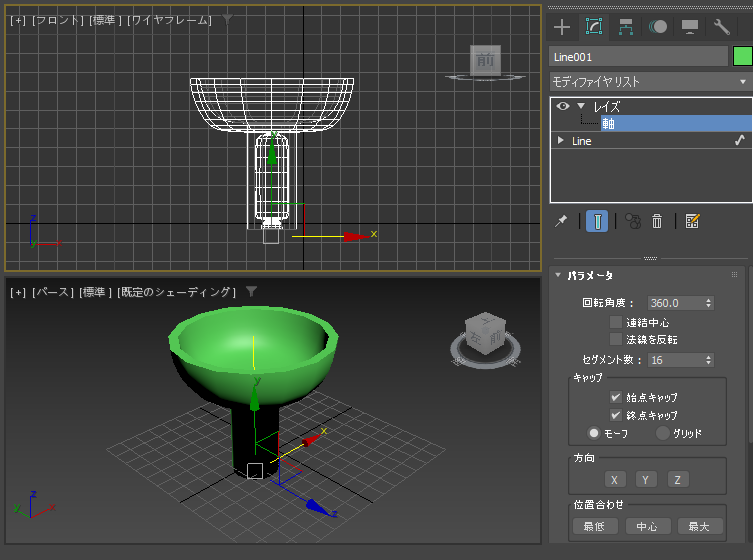Click the trash remove modifier icon

pyautogui.click(x=657, y=221)
